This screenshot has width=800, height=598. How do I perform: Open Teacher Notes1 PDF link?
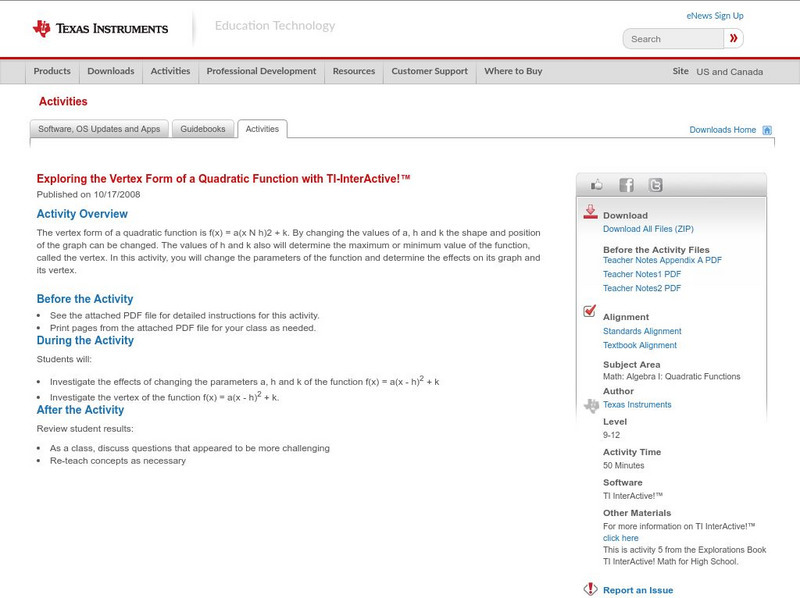tap(642, 275)
